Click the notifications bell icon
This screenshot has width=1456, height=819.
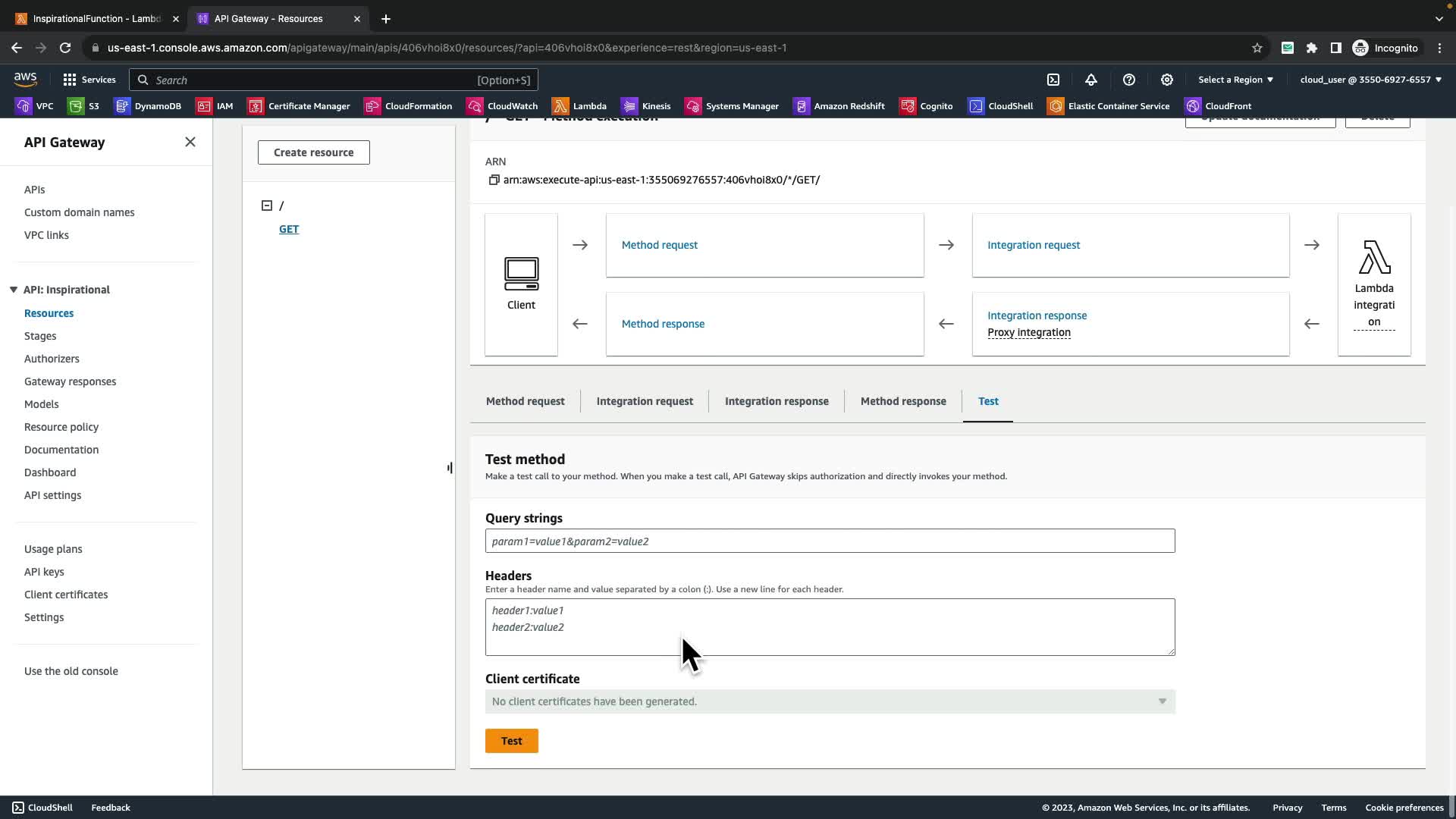click(1091, 80)
